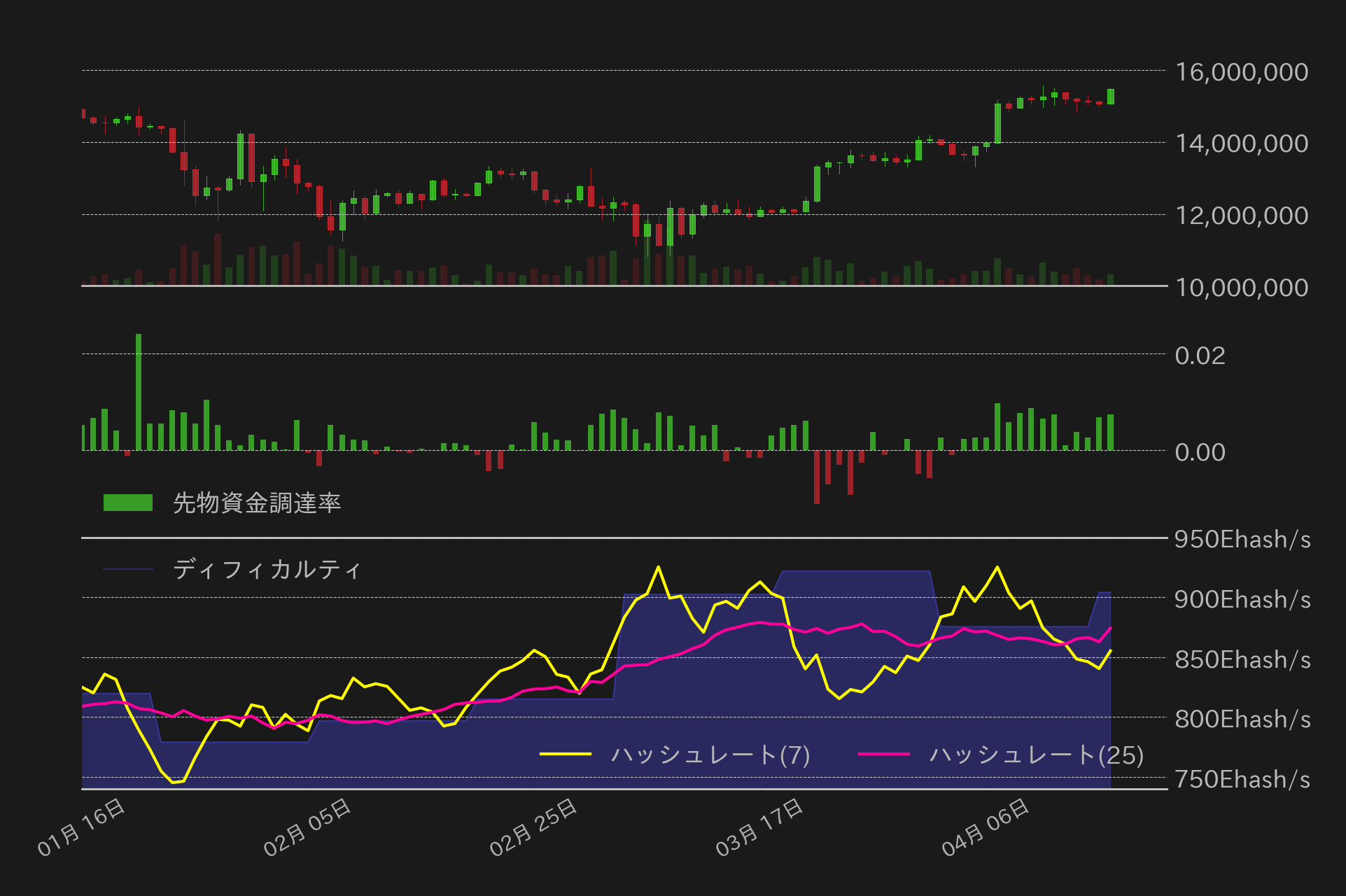
Task: Click the 01月 16日 date axis label
Action: pos(81,827)
